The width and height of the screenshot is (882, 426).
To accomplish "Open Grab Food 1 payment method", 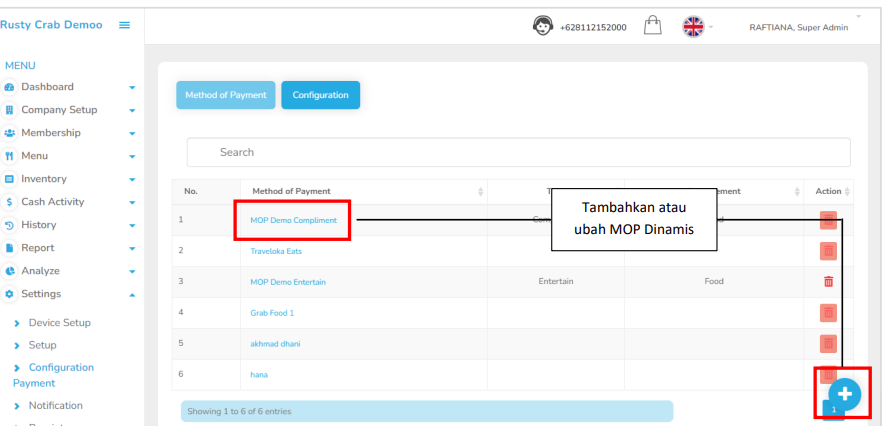I will coord(272,313).
